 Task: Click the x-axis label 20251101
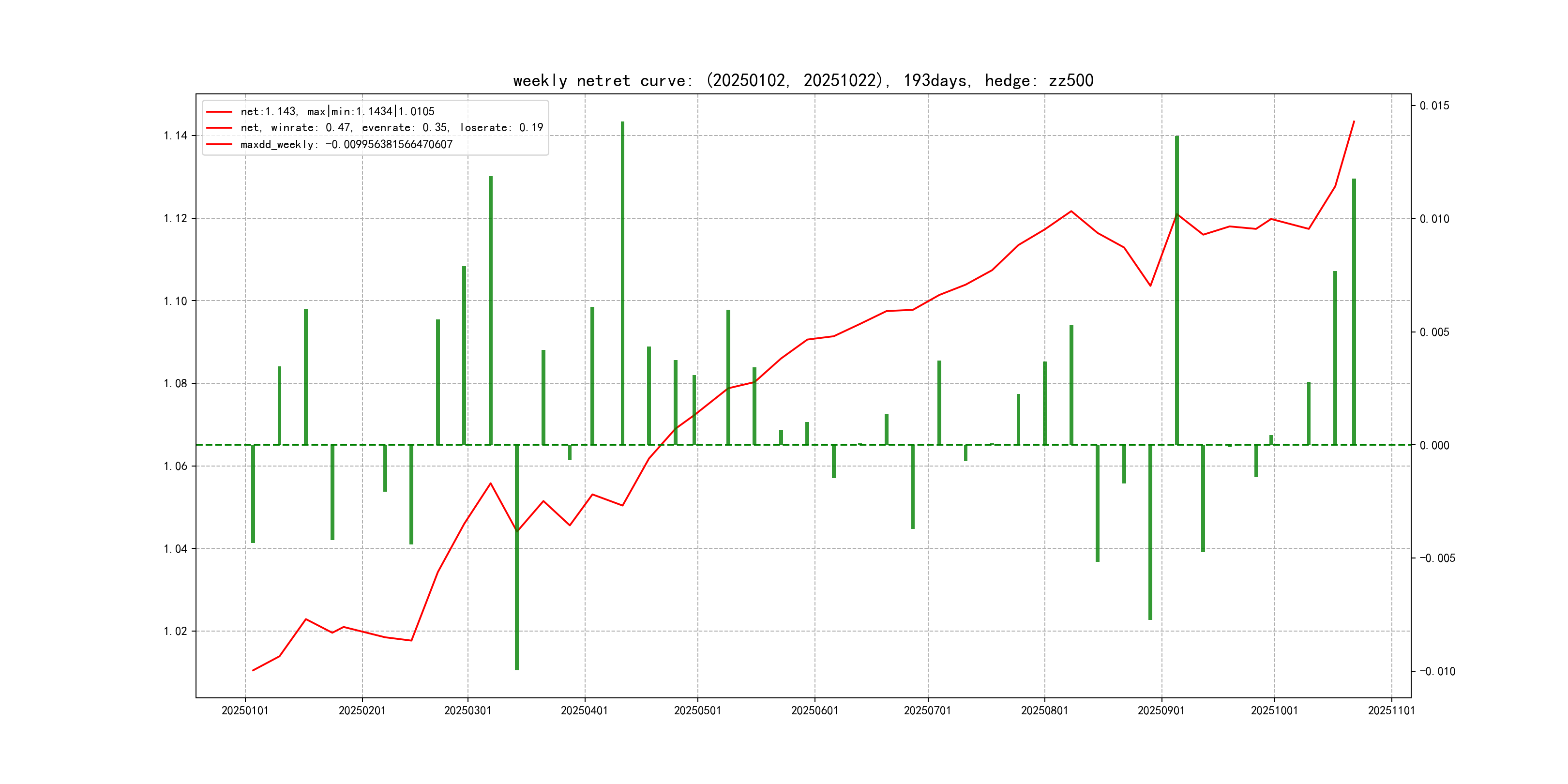pos(1391,711)
